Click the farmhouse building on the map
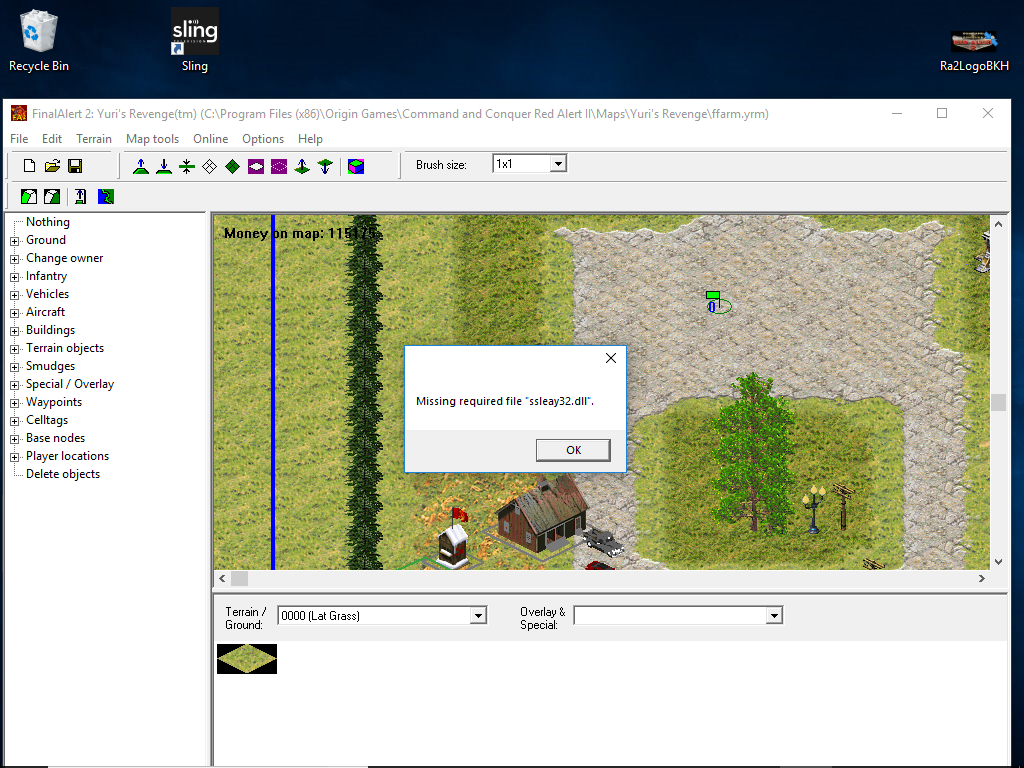The height and width of the screenshot is (768, 1024). coord(541,515)
